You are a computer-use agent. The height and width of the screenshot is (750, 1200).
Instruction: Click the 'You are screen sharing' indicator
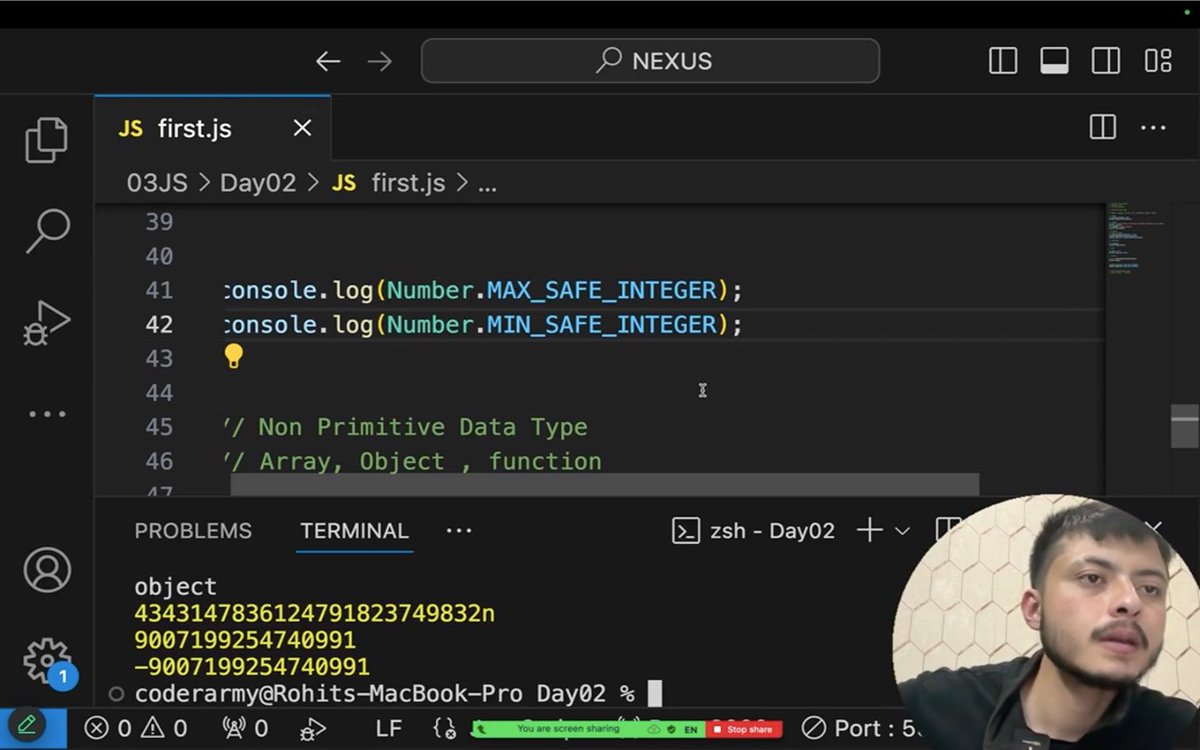[568, 729]
